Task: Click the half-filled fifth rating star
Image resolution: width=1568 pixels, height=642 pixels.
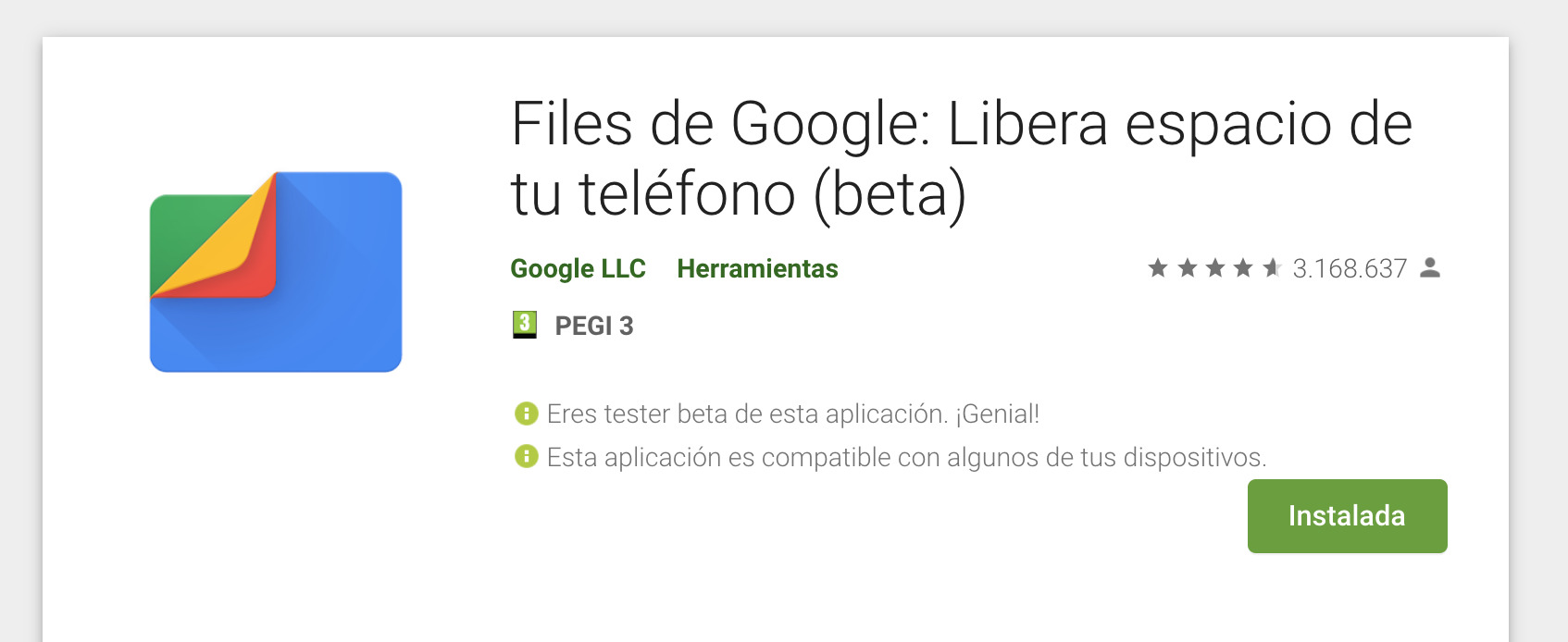Action: 1272,268
